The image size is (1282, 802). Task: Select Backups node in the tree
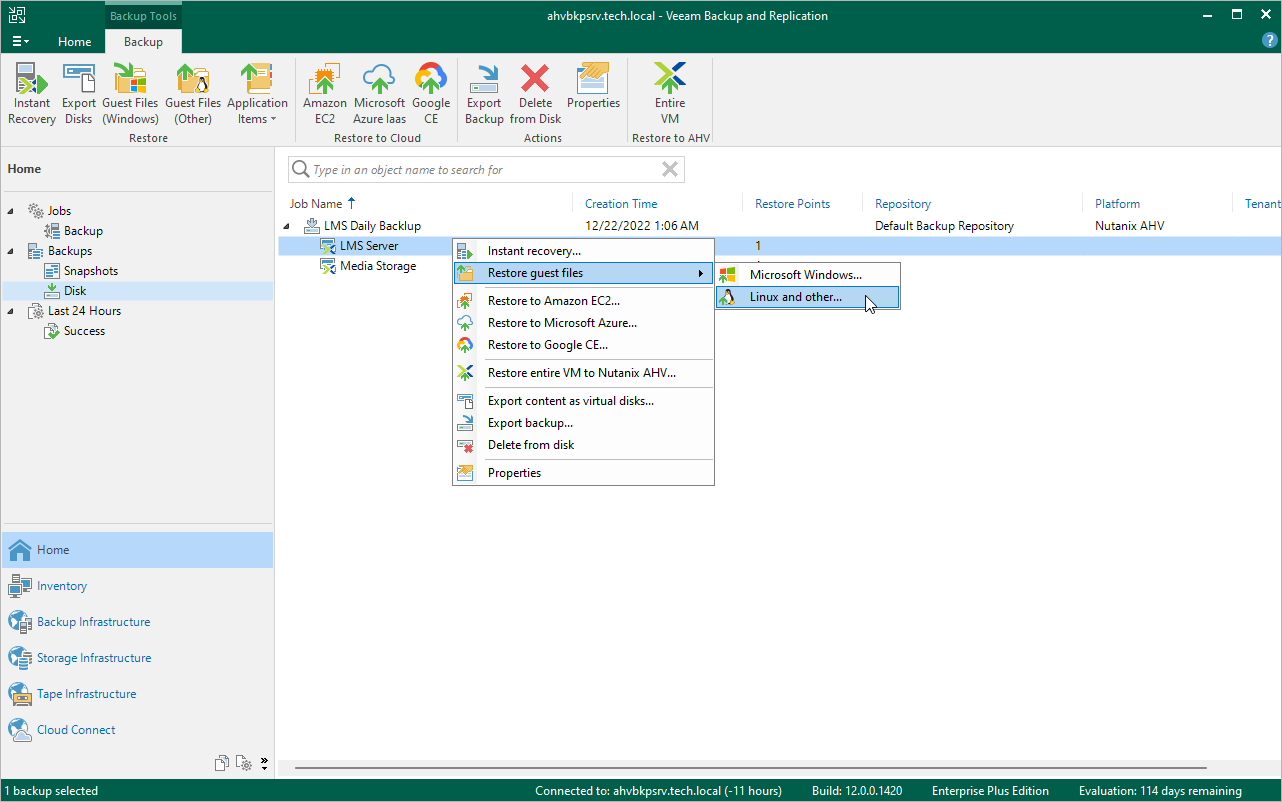[70, 251]
